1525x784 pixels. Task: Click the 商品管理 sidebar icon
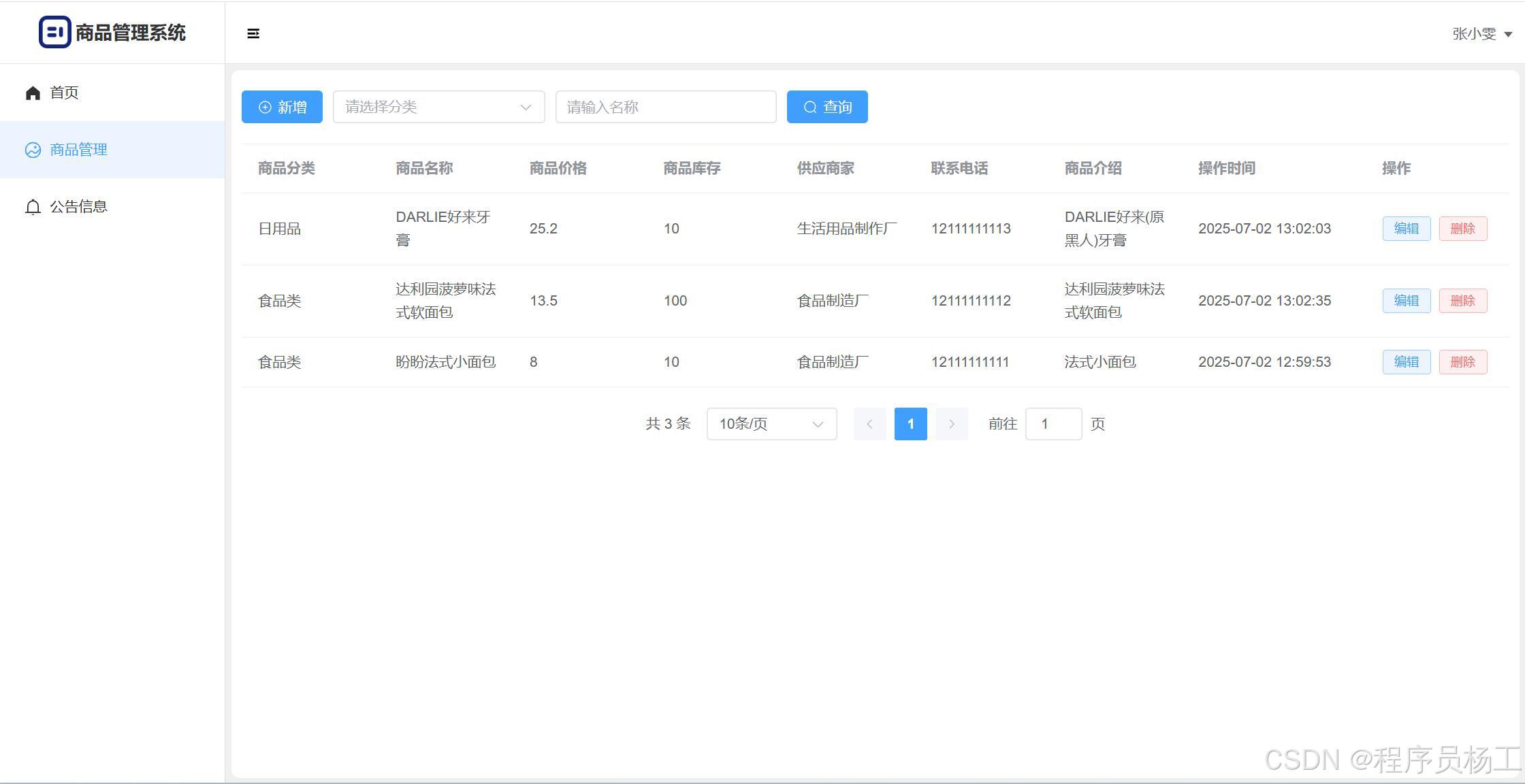33,150
